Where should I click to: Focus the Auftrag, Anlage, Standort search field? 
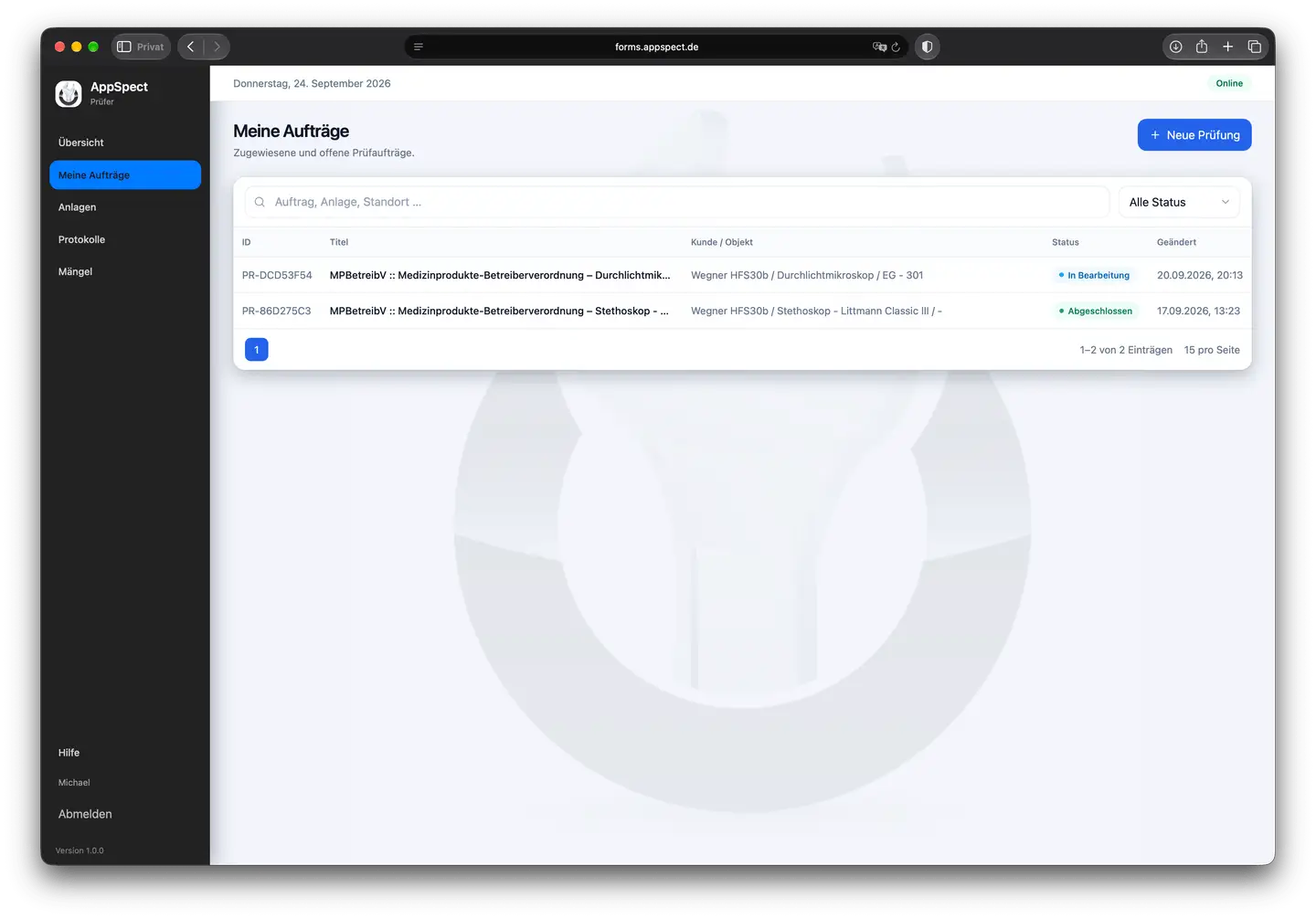[677, 202]
